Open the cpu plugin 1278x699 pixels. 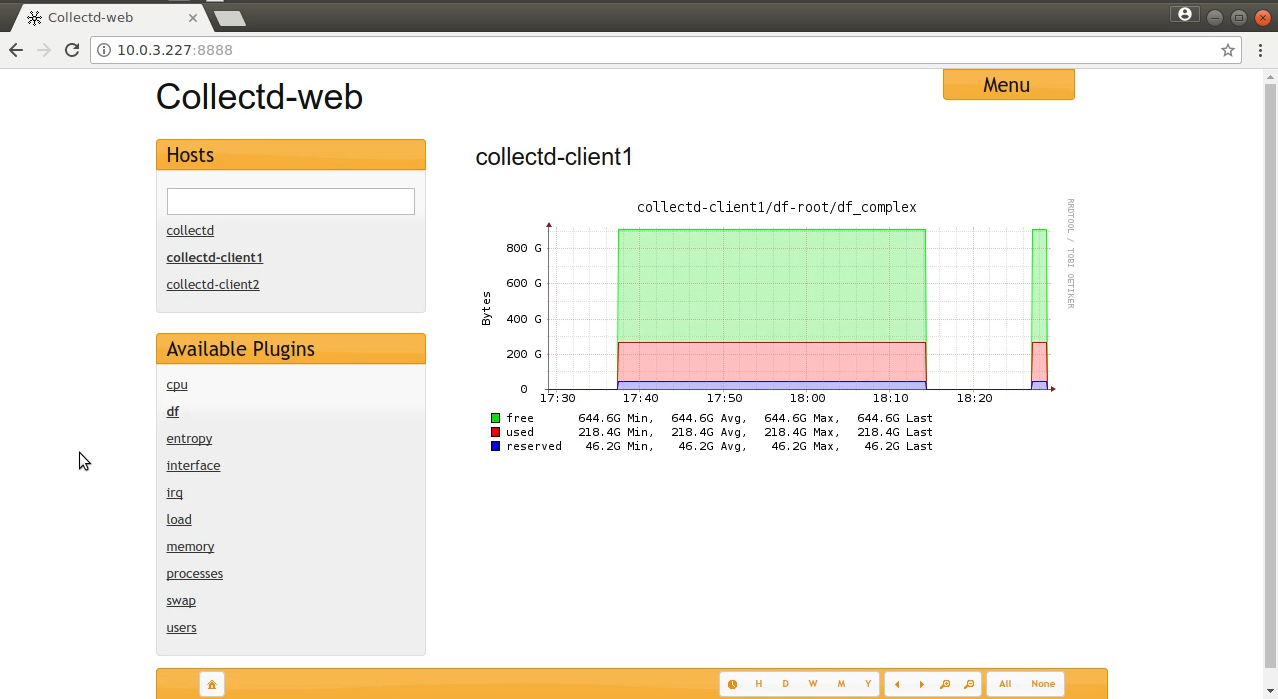click(x=177, y=384)
